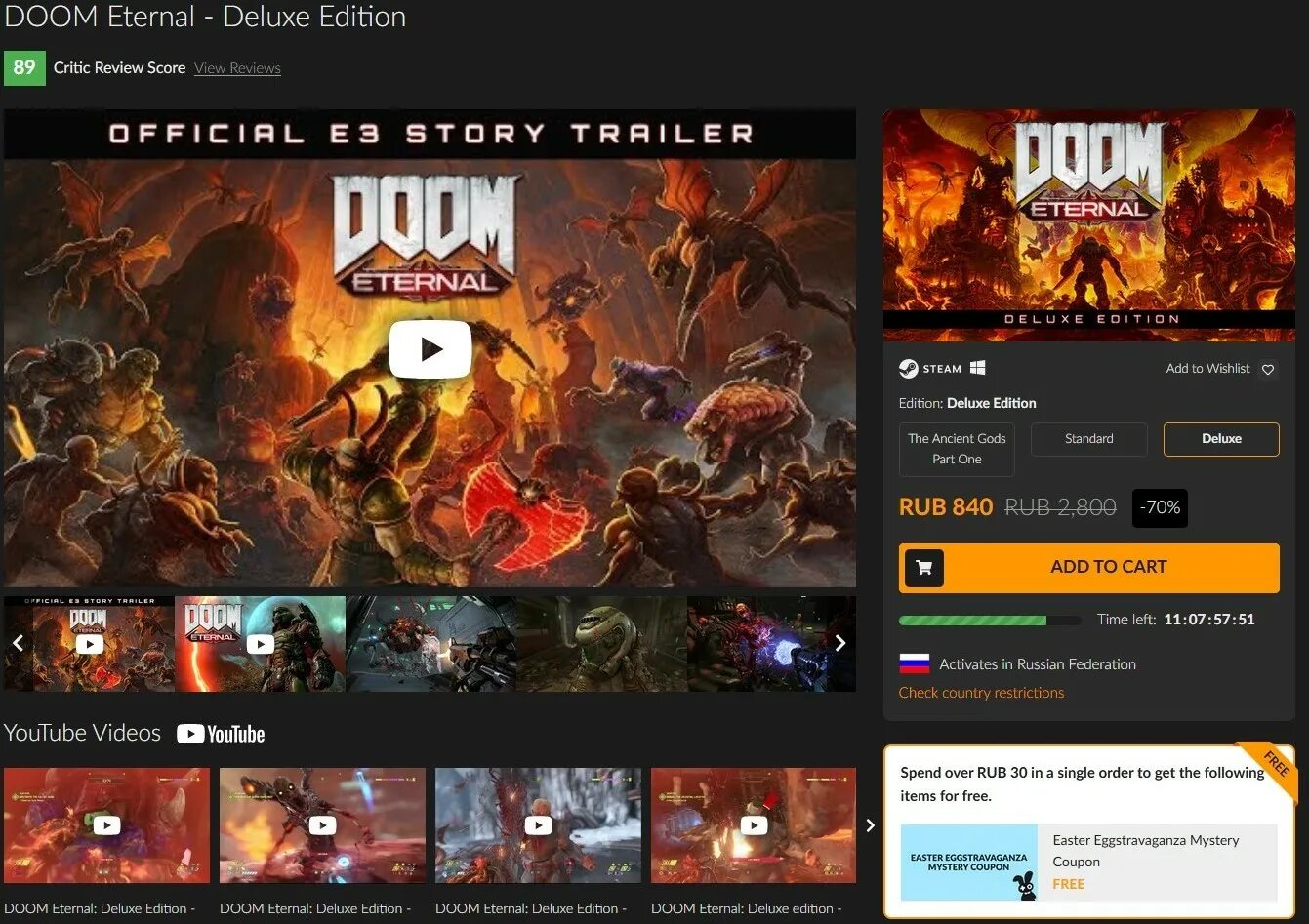This screenshot has width=1309, height=924.
Task: Click Add to Wishlist text
Action: 1207,369
